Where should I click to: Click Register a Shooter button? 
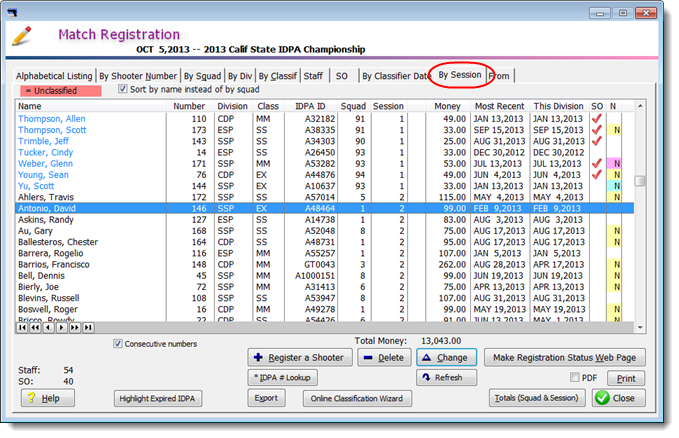click(x=300, y=357)
